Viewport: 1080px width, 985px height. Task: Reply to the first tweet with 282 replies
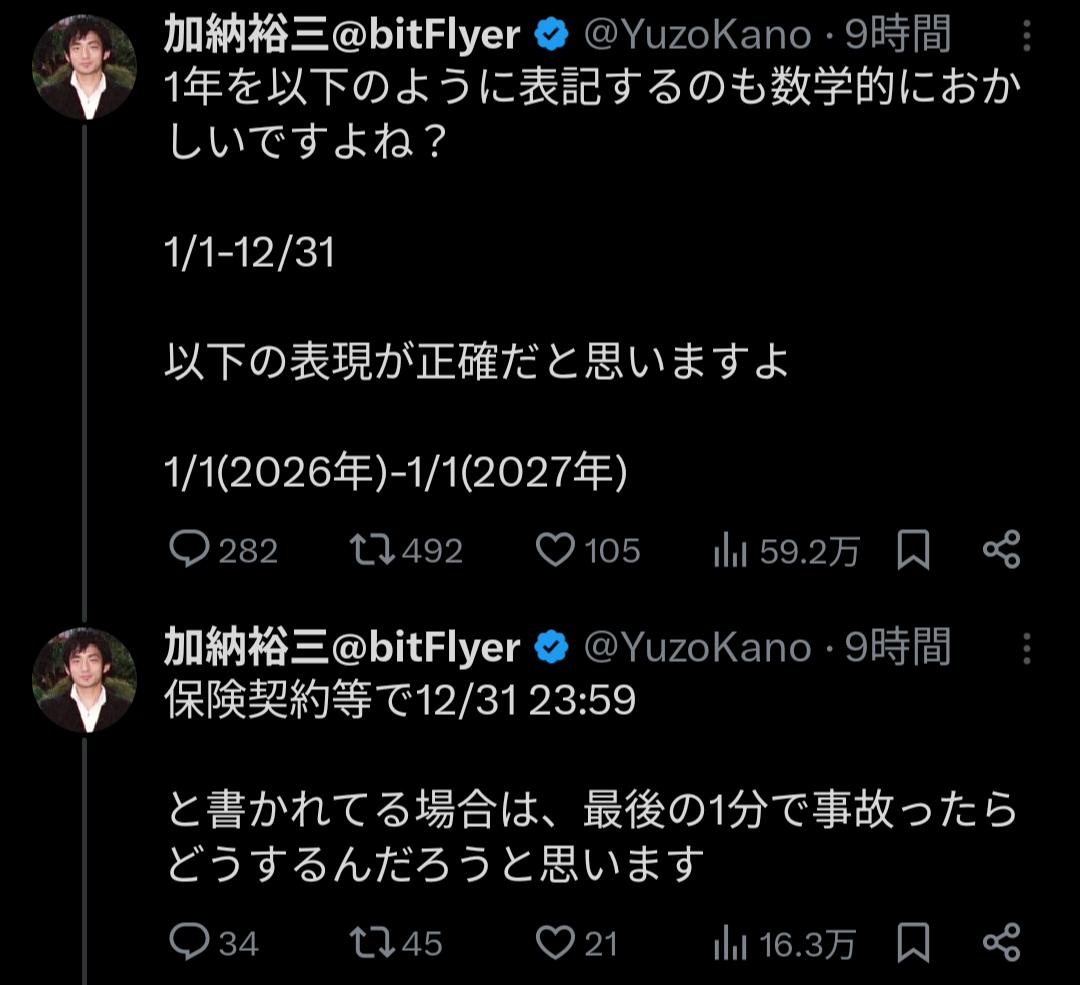coord(187,551)
